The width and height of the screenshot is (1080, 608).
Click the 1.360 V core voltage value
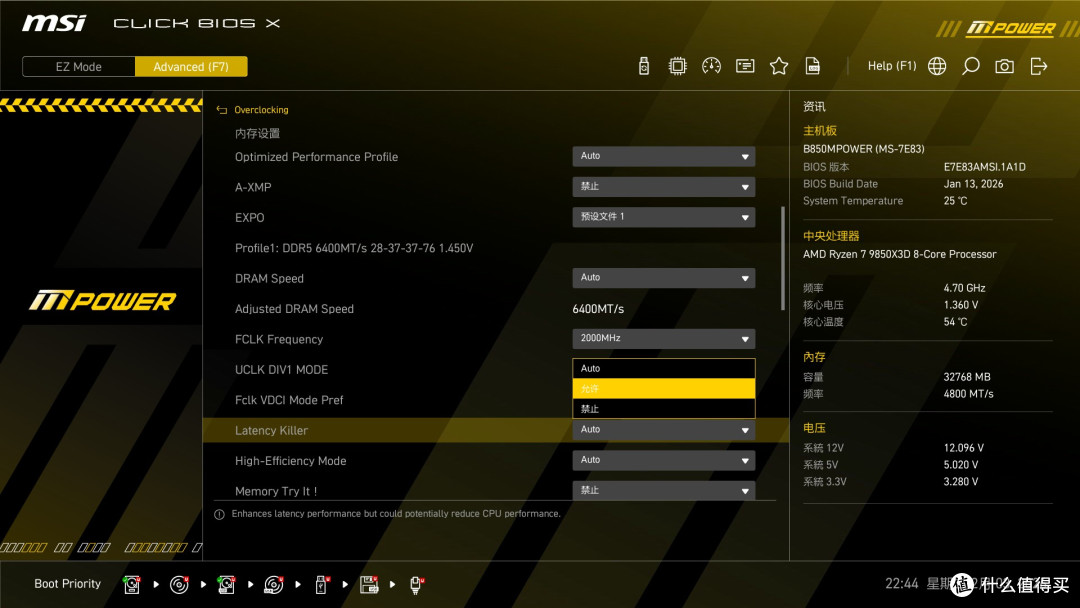click(x=961, y=305)
